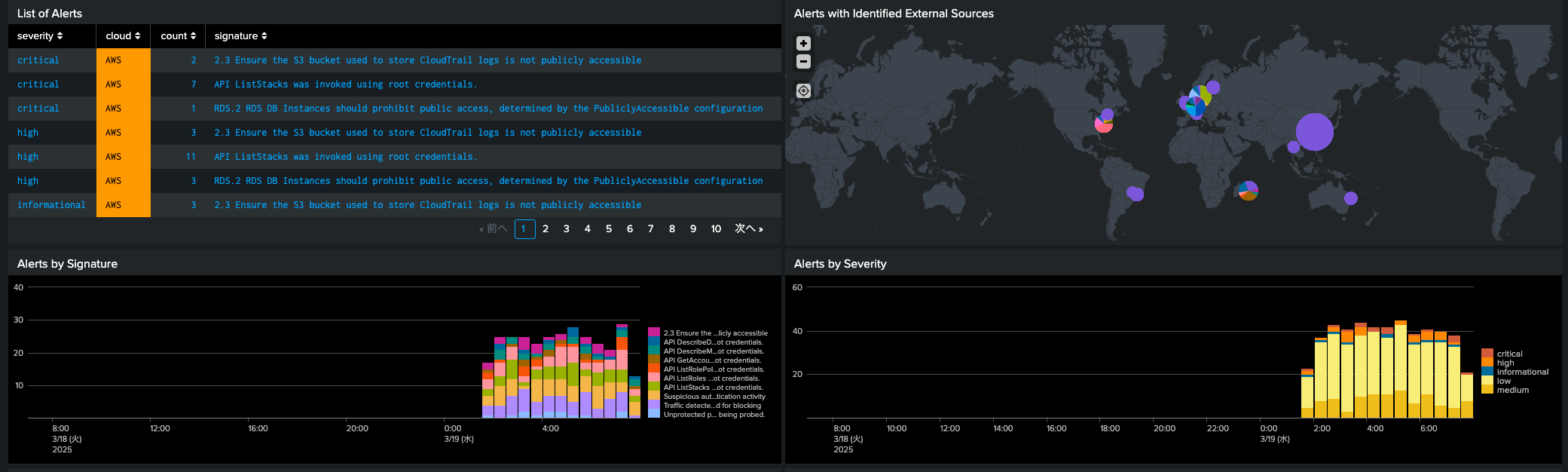Open critical API ListStacks root credentials signature

click(x=345, y=84)
